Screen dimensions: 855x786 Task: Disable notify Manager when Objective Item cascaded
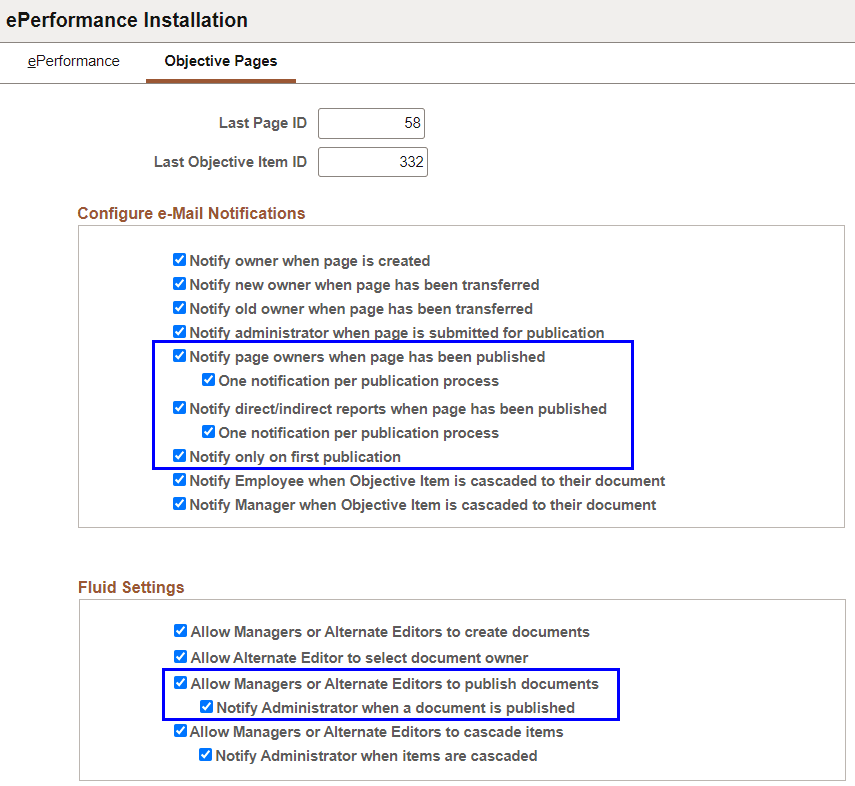tap(180, 504)
